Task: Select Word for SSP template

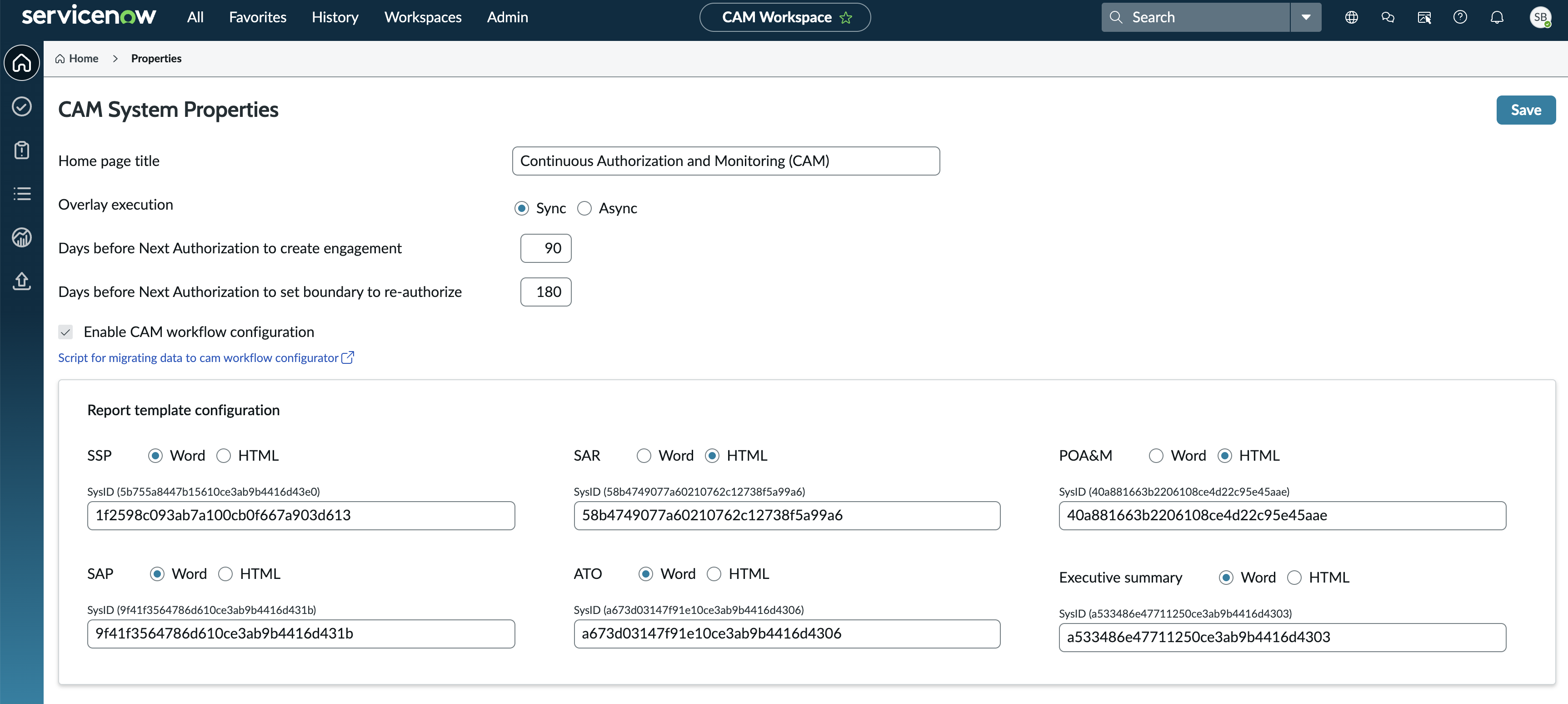Action: pos(155,456)
